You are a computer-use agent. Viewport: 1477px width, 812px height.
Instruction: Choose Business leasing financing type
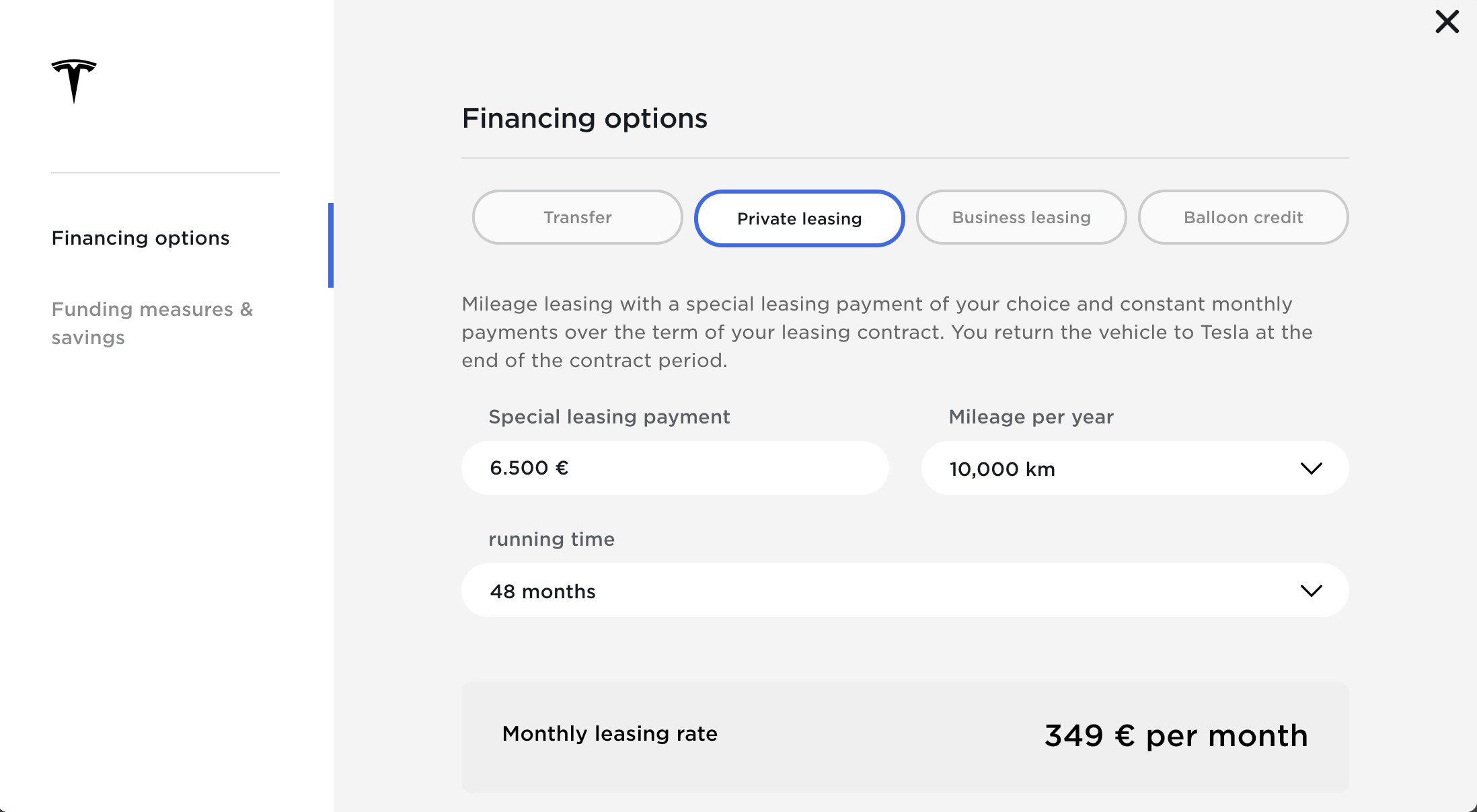pyautogui.click(x=1022, y=218)
